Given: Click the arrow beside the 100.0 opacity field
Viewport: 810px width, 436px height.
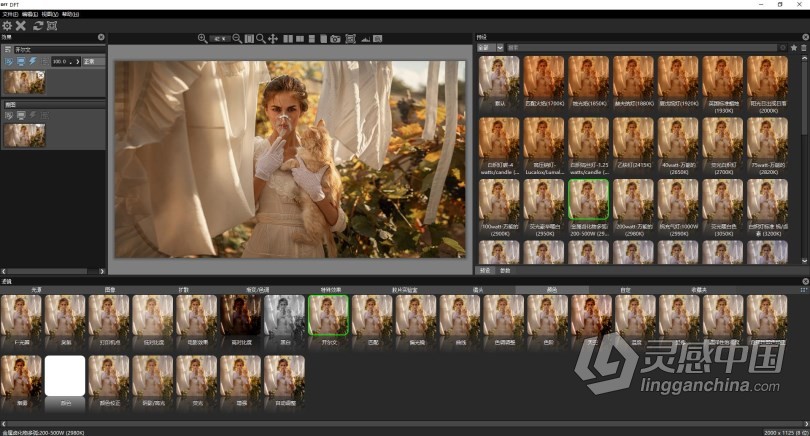Looking at the screenshot, I should click(x=77, y=61).
